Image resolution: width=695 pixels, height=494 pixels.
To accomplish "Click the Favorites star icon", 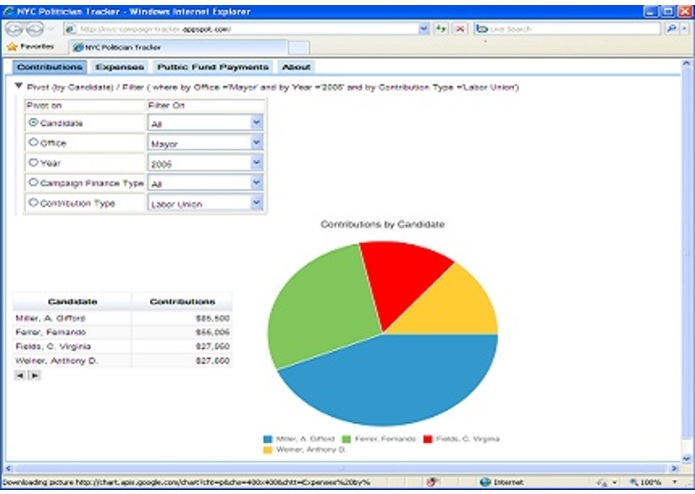I will [x=12, y=47].
